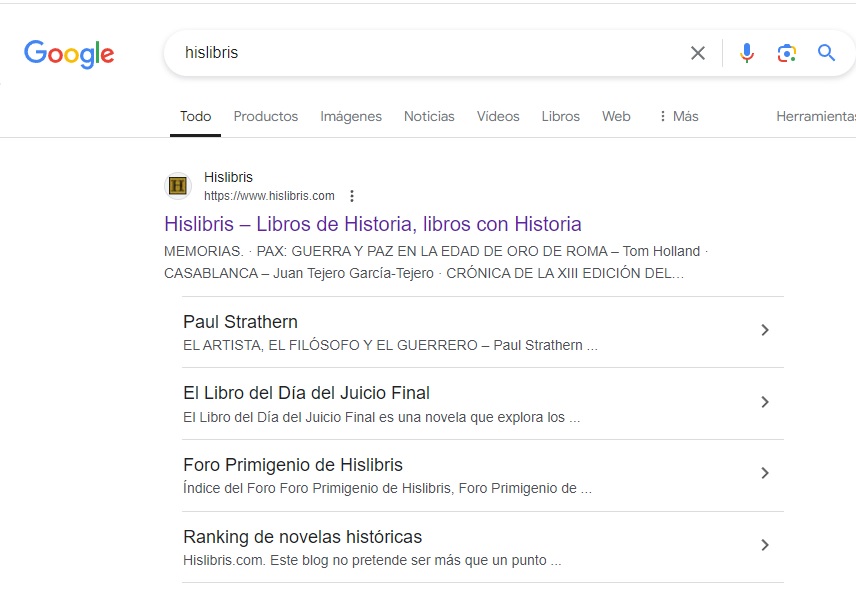
Task: Select the Todo tab
Action: tap(195, 116)
